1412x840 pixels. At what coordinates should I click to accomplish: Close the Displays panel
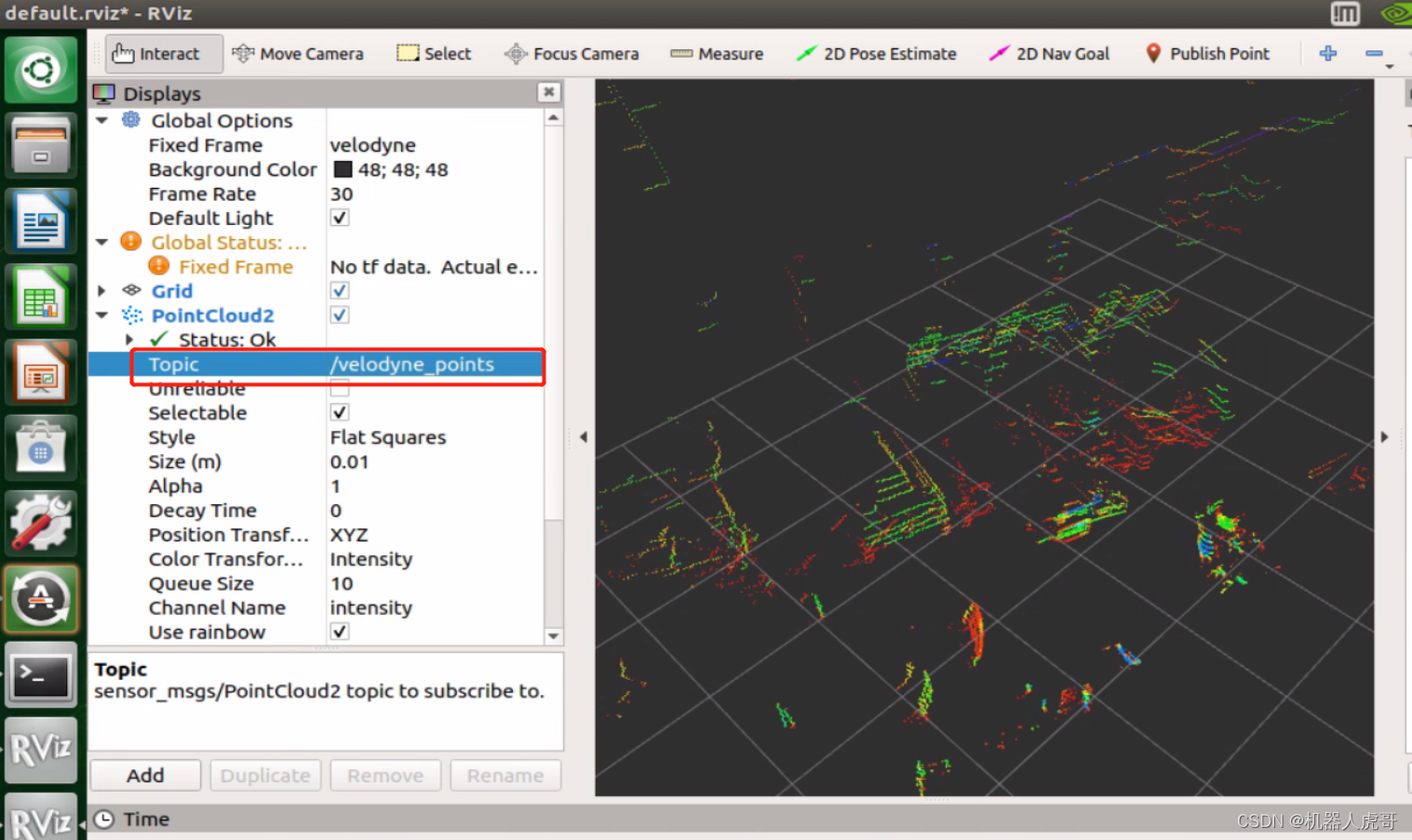549,91
